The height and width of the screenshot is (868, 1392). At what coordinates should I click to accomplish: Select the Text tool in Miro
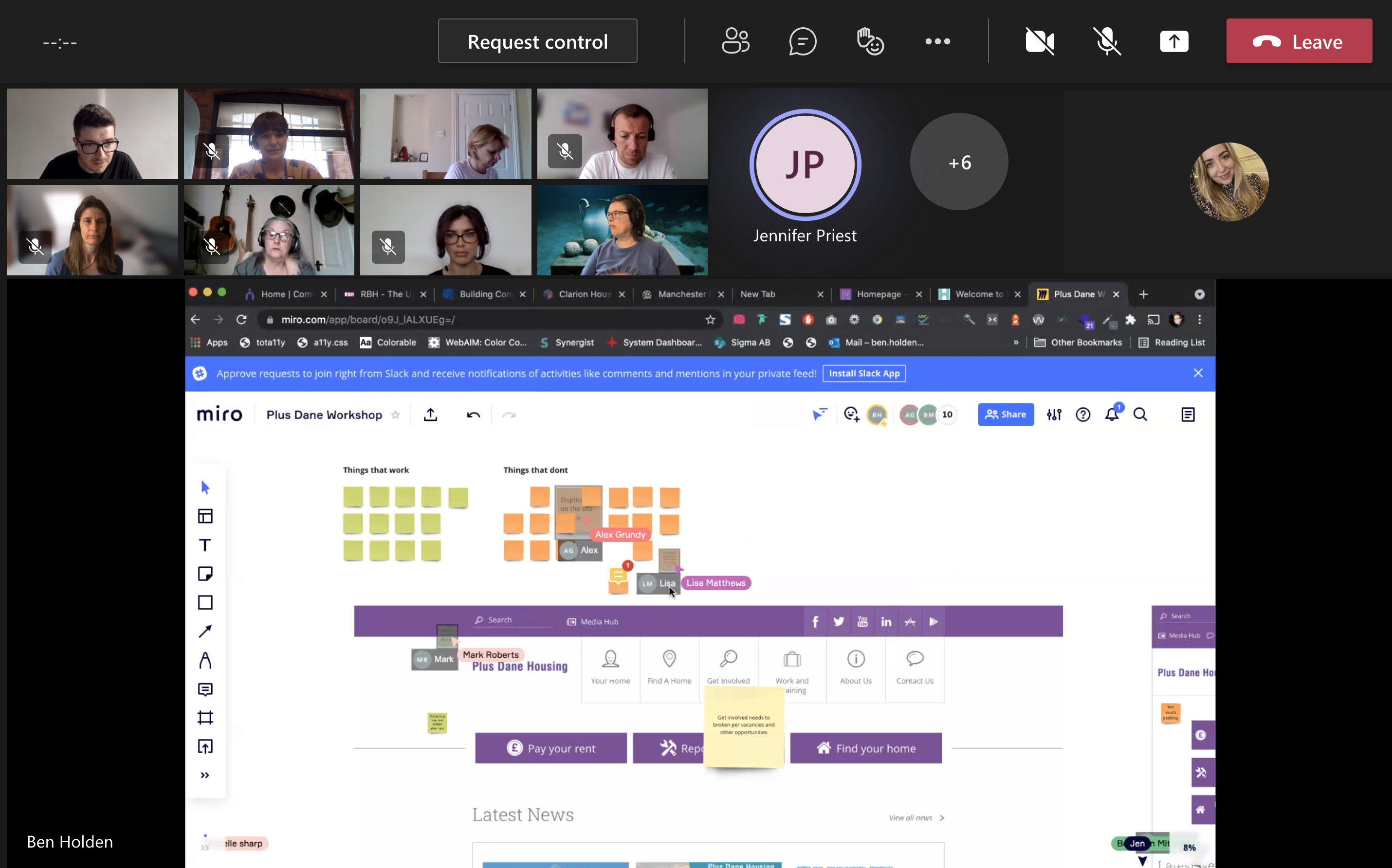pos(205,545)
